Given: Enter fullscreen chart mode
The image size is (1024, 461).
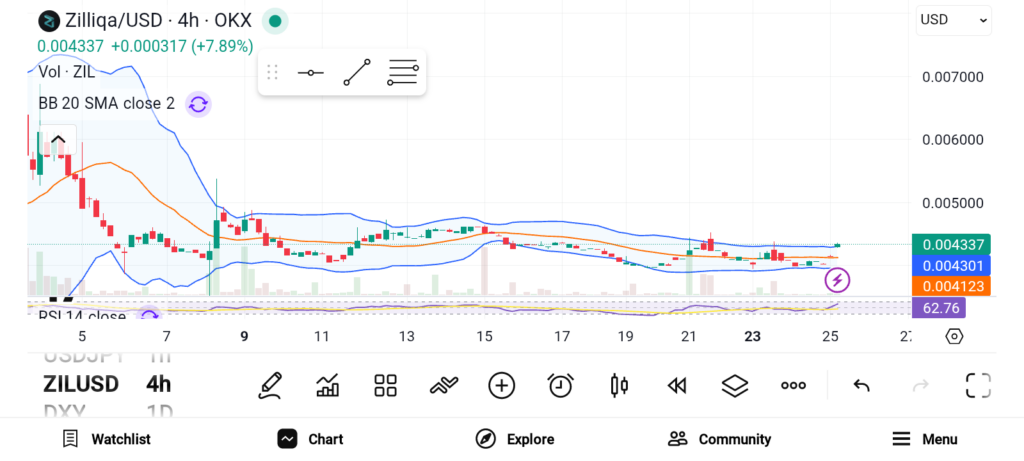Looking at the screenshot, I should (x=977, y=385).
